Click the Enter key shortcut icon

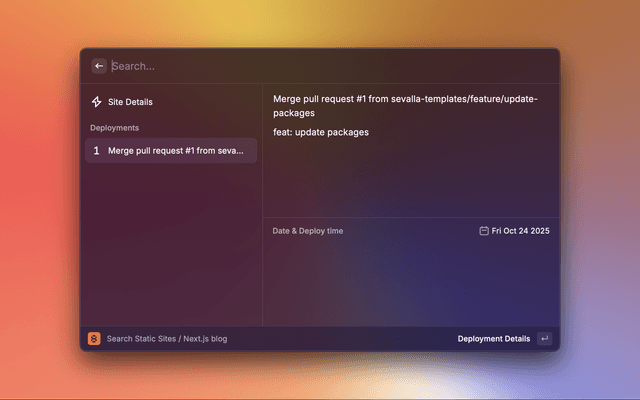[544, 339]
